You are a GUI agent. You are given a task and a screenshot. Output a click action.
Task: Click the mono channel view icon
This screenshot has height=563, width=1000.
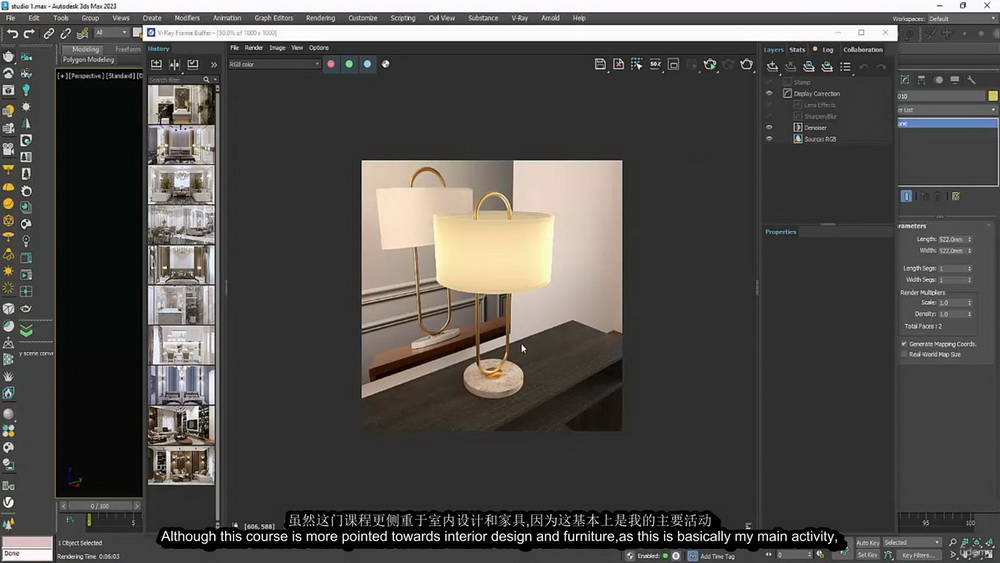pyautogui.click(x=386, y=64)
